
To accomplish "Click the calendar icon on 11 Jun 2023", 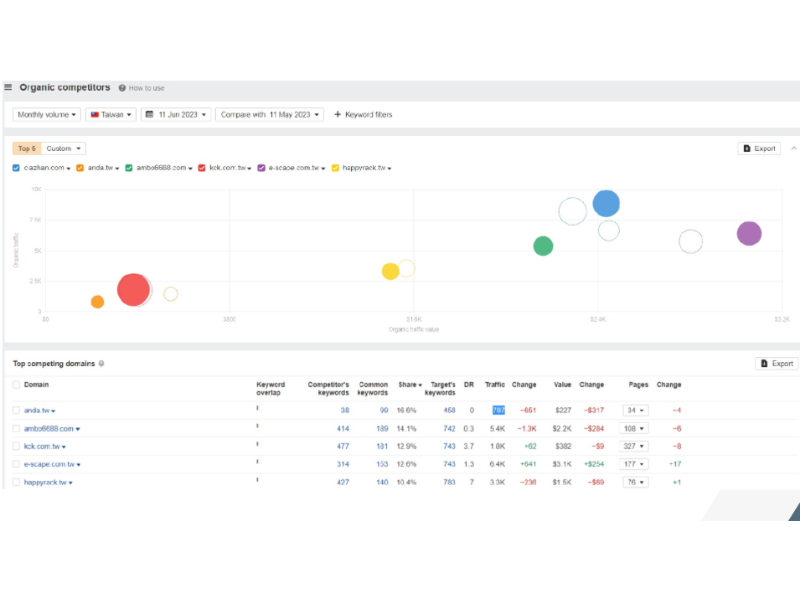I will coord(150,115).
